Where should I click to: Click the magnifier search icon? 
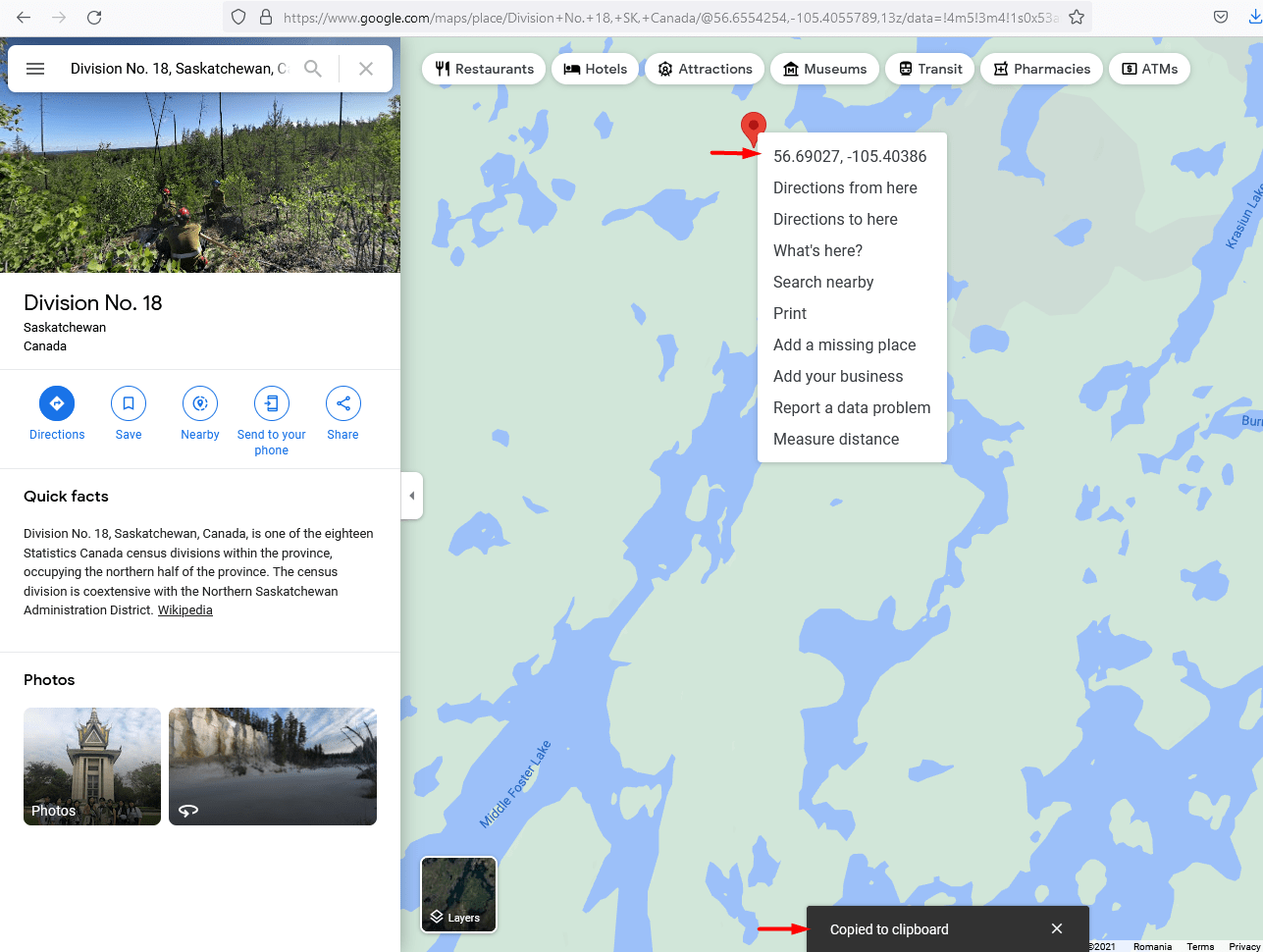313,69
